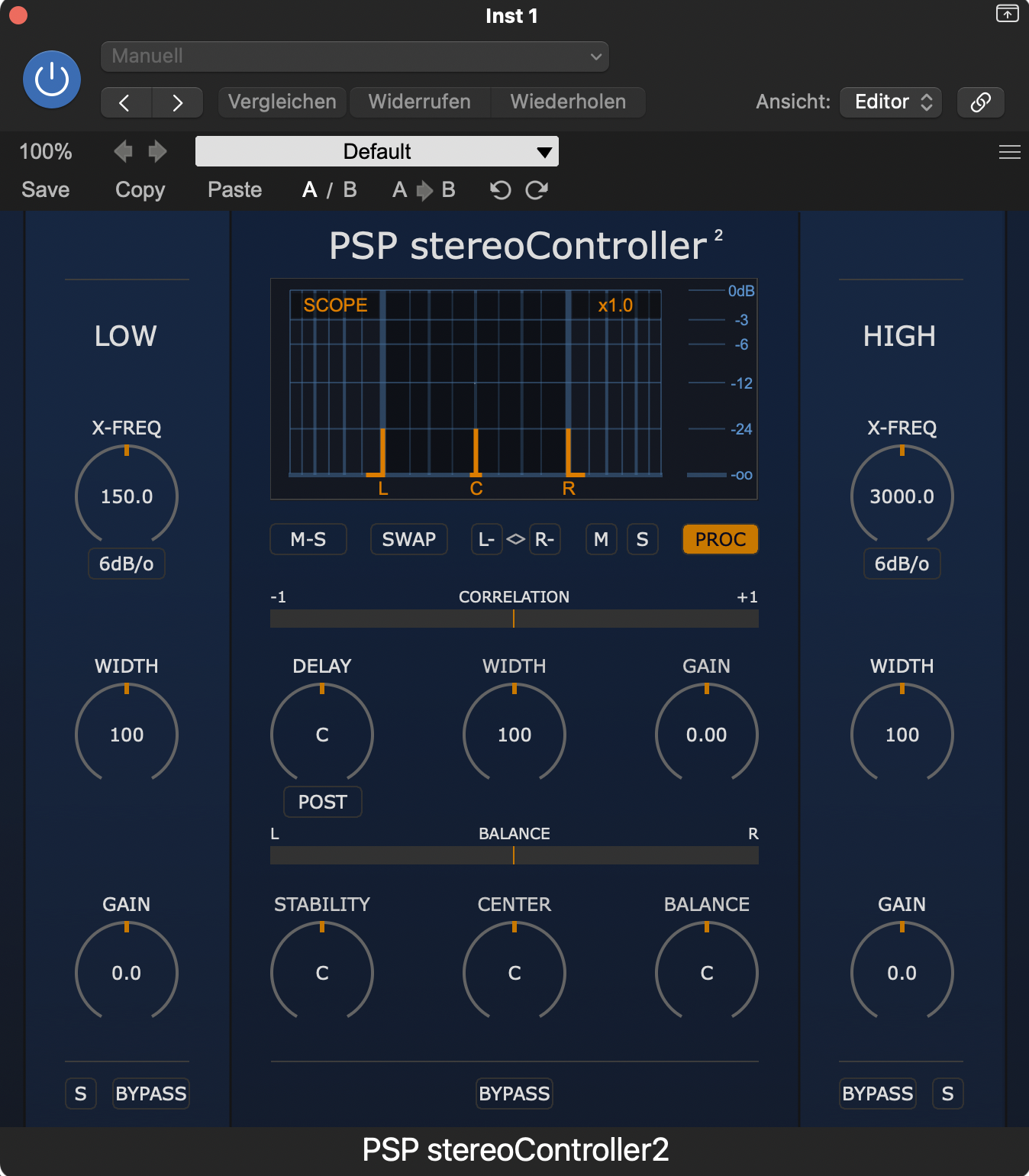Go to next preset with right chevron
This screenshot has width=1029, height=1176.
pyautogui.click(x=177, y=102)
